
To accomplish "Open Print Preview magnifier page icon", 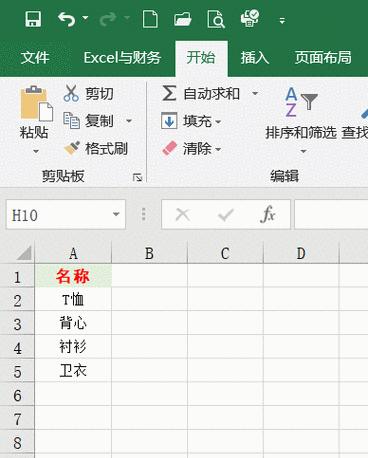I will [x=216, y=19].
